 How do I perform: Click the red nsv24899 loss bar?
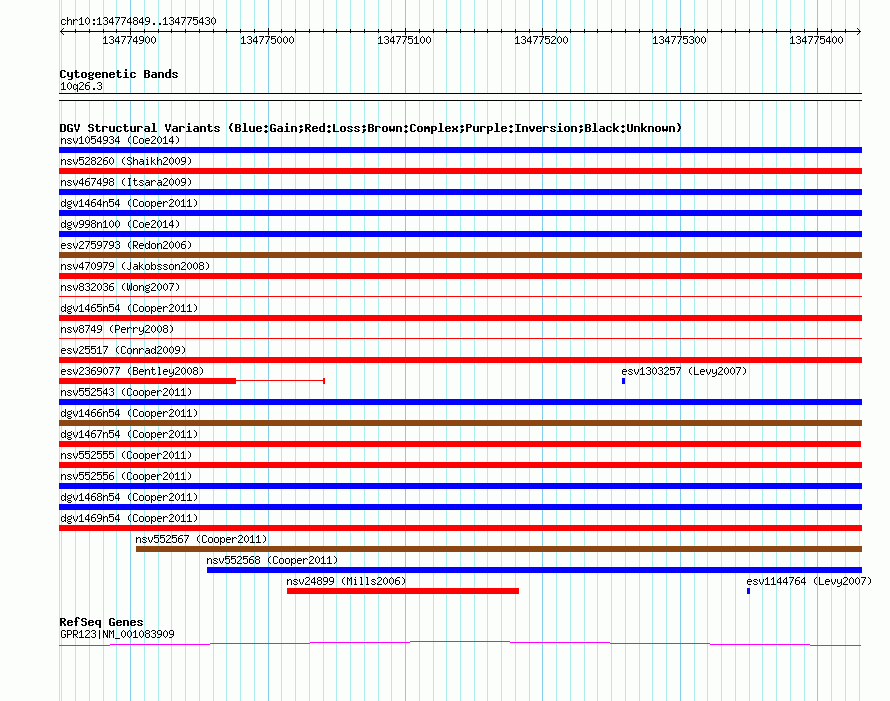pos(403,591)
